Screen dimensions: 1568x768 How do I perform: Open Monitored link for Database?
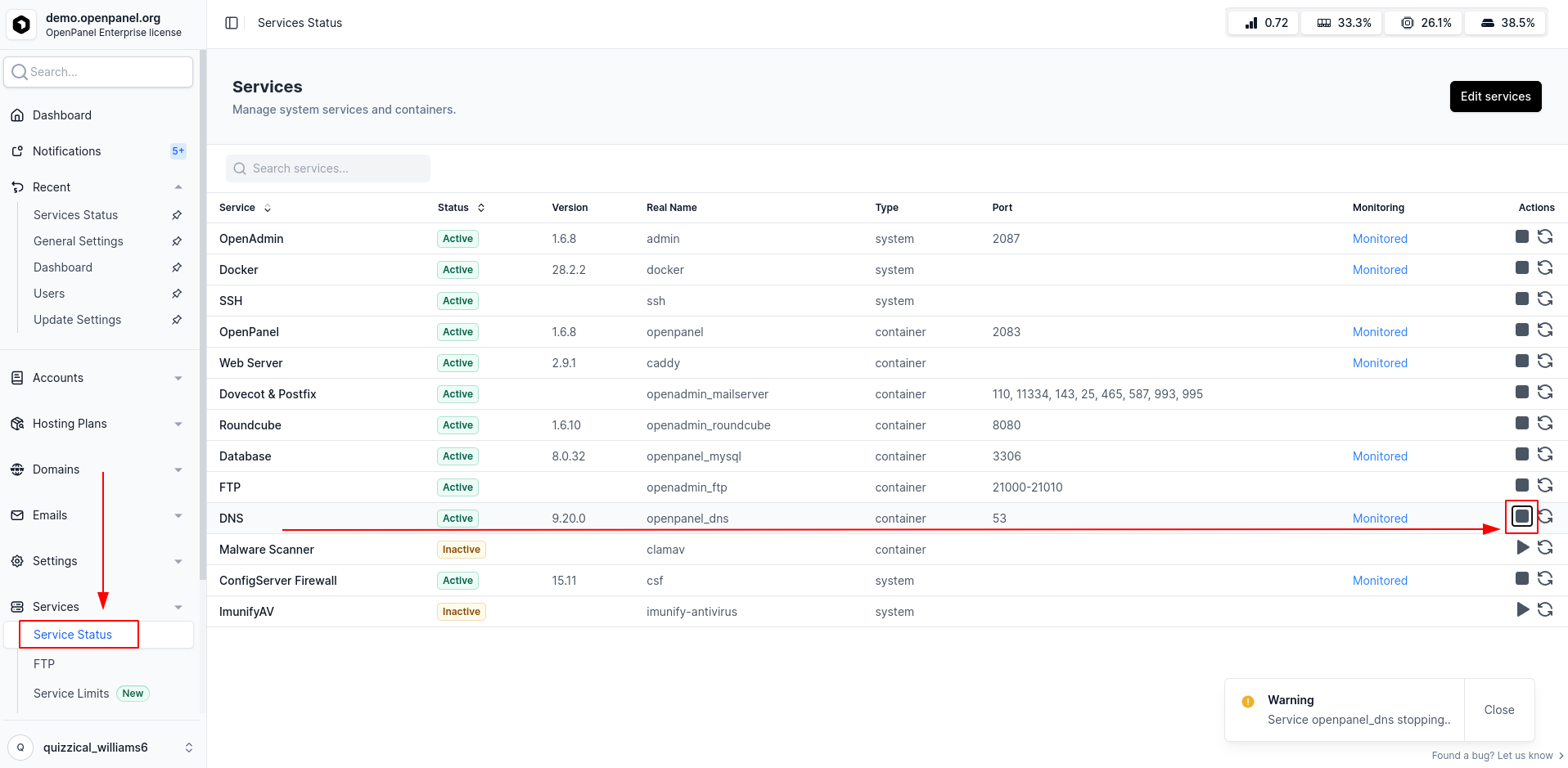click(x=1380, y=456)
